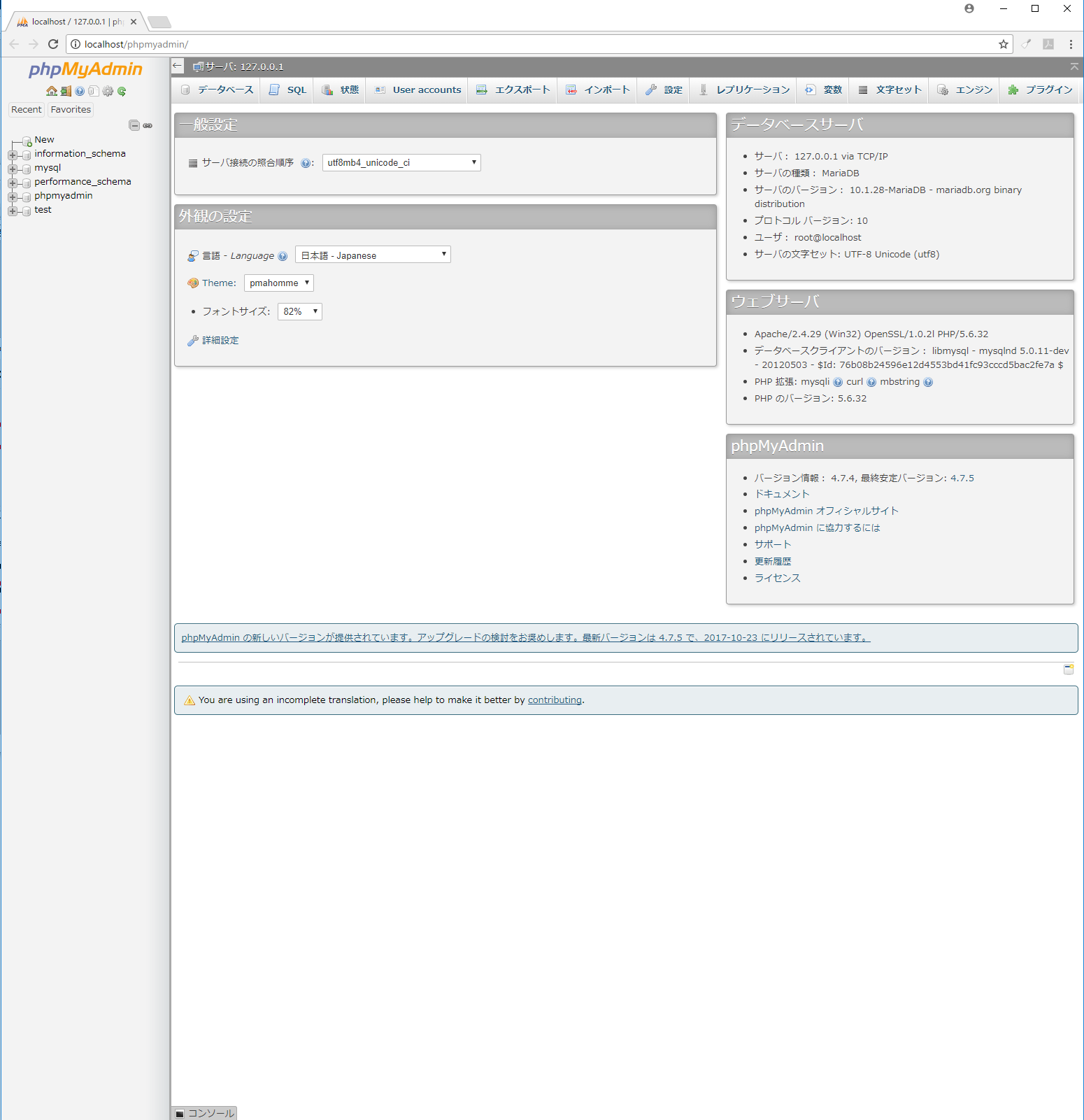Open the サポート link
The image size is (1084, 1120).
pyautogui.click(x=773, y=544)
